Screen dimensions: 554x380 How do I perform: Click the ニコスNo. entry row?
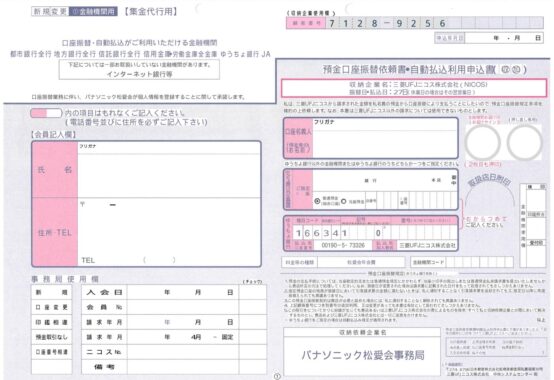[183, 352]
